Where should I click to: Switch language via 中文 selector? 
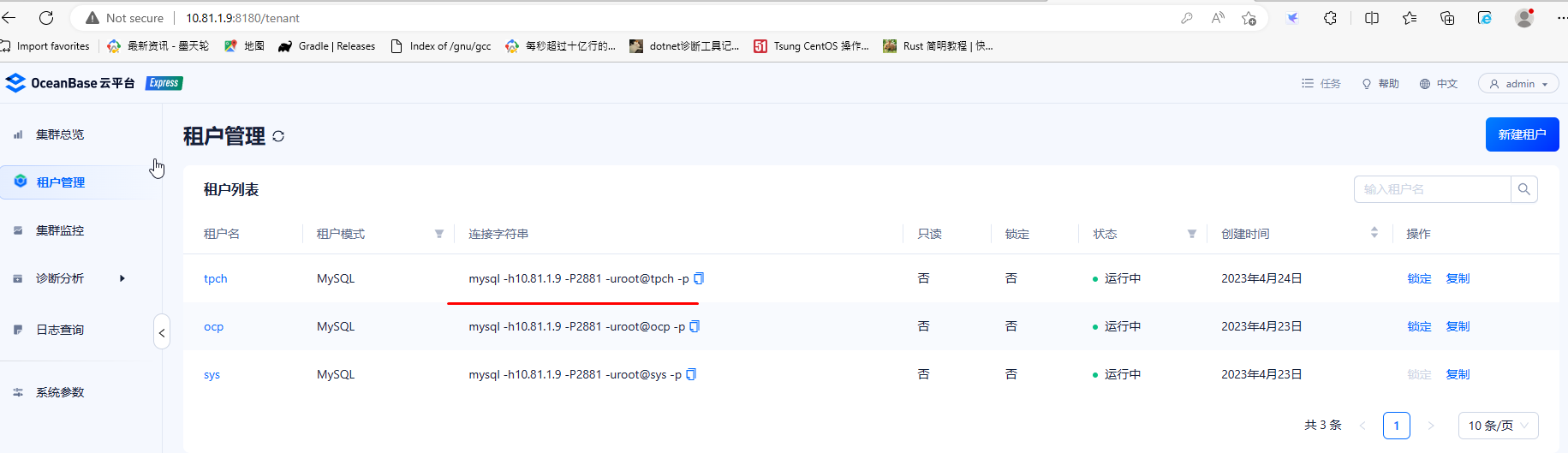tap(1439, 84)
